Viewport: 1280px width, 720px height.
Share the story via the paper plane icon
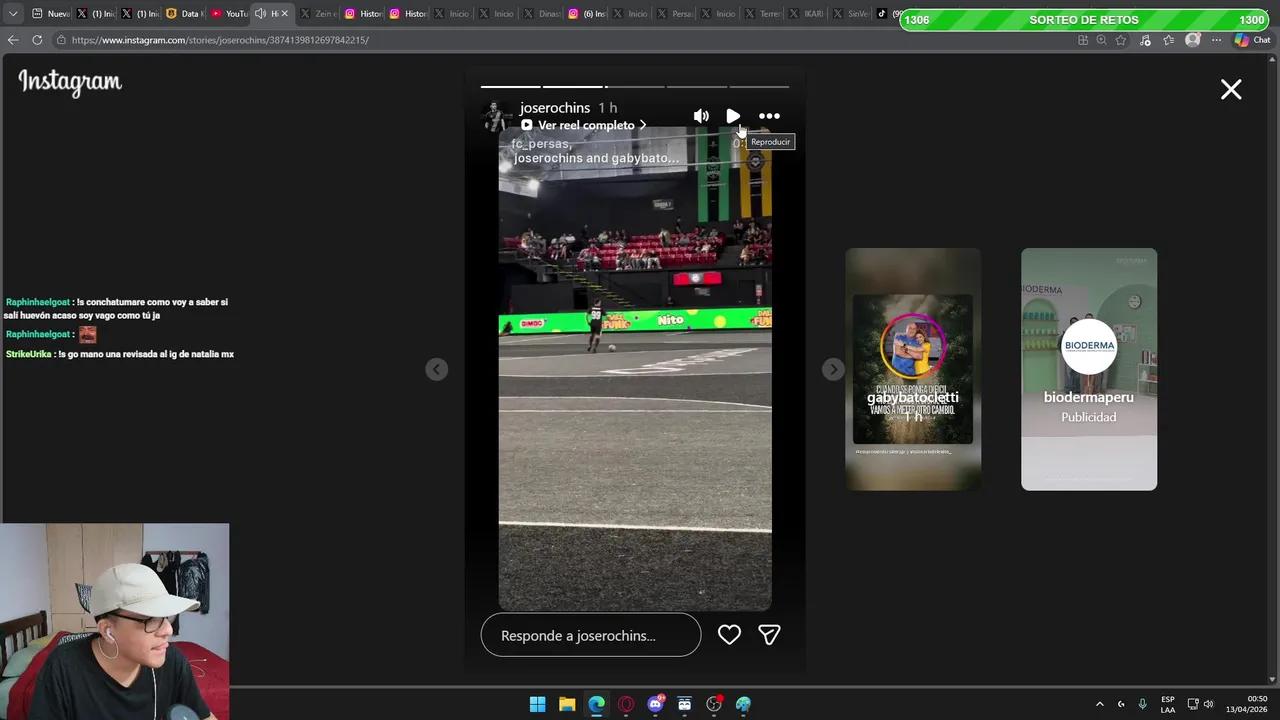(x=769, y=634)
